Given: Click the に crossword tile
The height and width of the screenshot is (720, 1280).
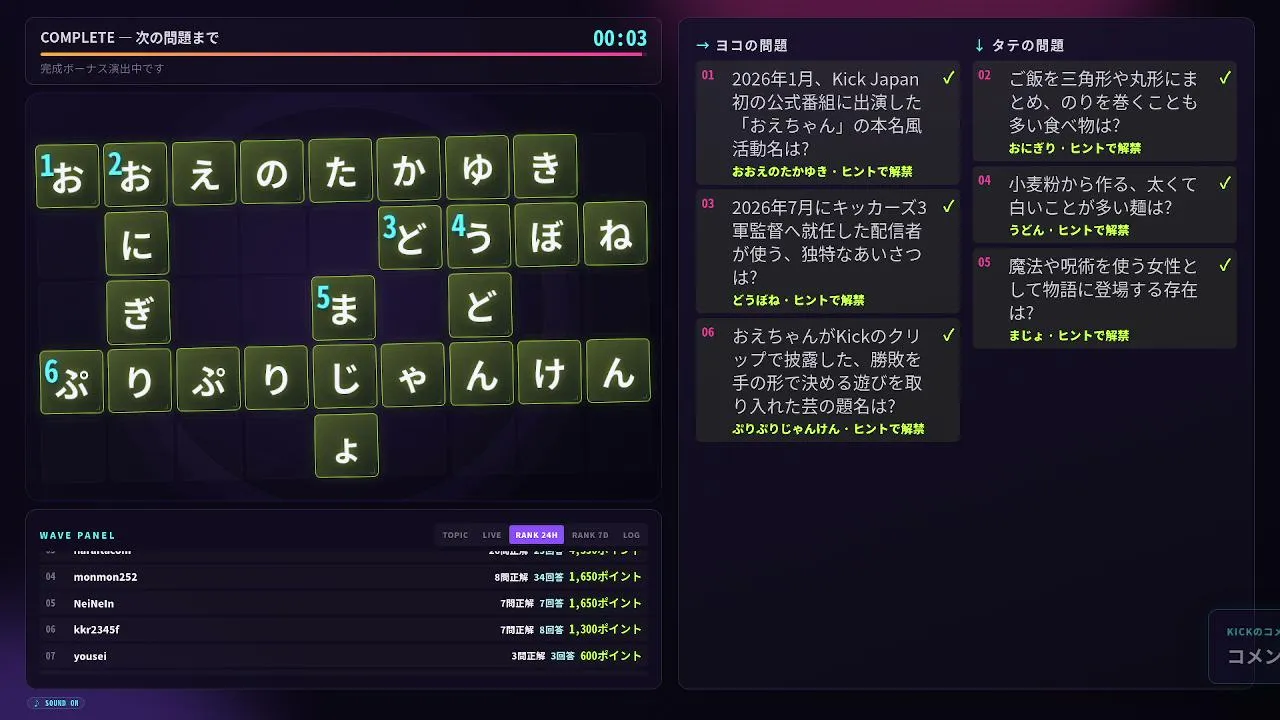Looking at the screenshot, I should coord(137,243).
